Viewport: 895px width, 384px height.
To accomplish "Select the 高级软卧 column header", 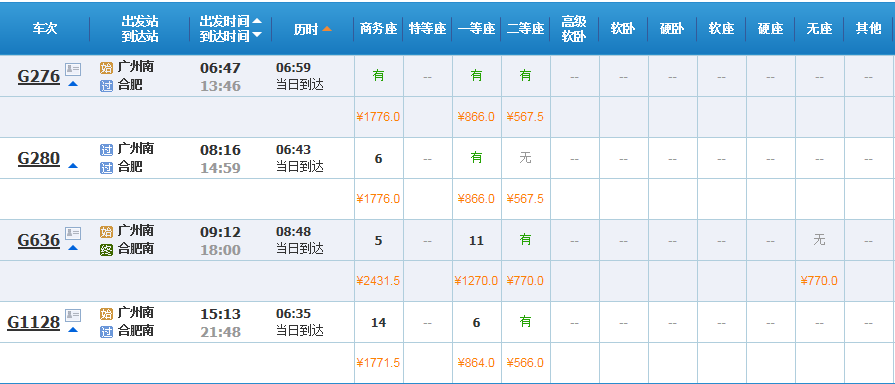I will [574, 29].
